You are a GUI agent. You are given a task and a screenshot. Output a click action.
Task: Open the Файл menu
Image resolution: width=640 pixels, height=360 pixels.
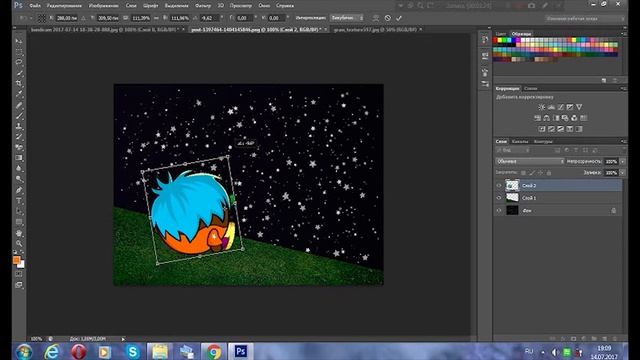click(x=35, y=6)
